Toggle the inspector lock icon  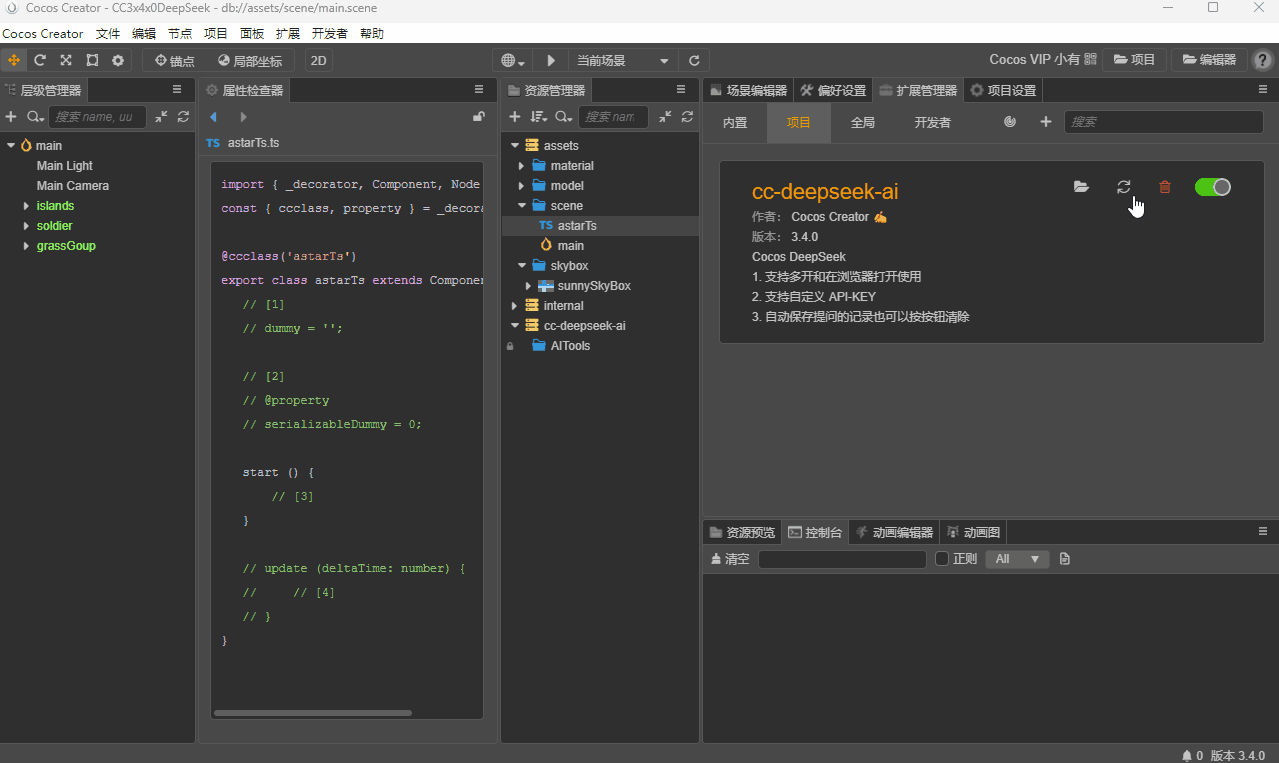[x=479, y=117]
